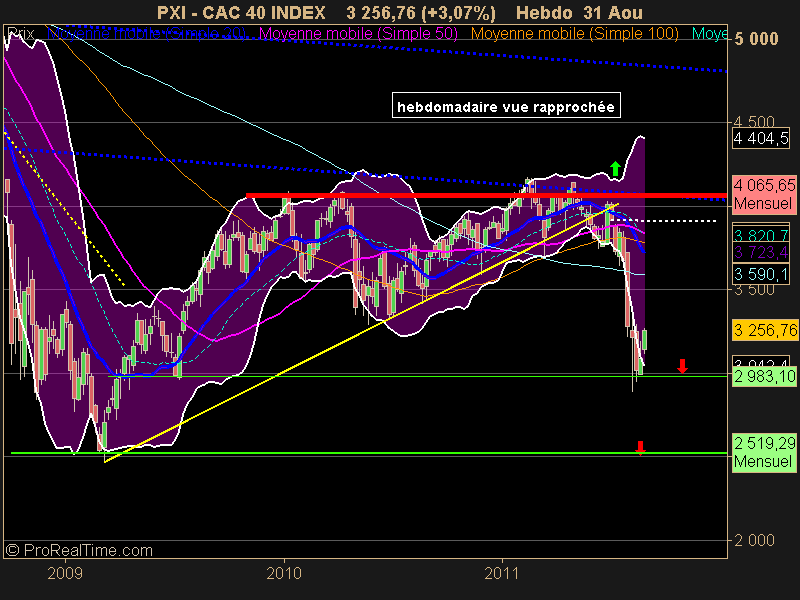The width and height of the screenshot is (800, 600).
Task: Click the 2009 time axis label
Action: [x=65, y=573]
